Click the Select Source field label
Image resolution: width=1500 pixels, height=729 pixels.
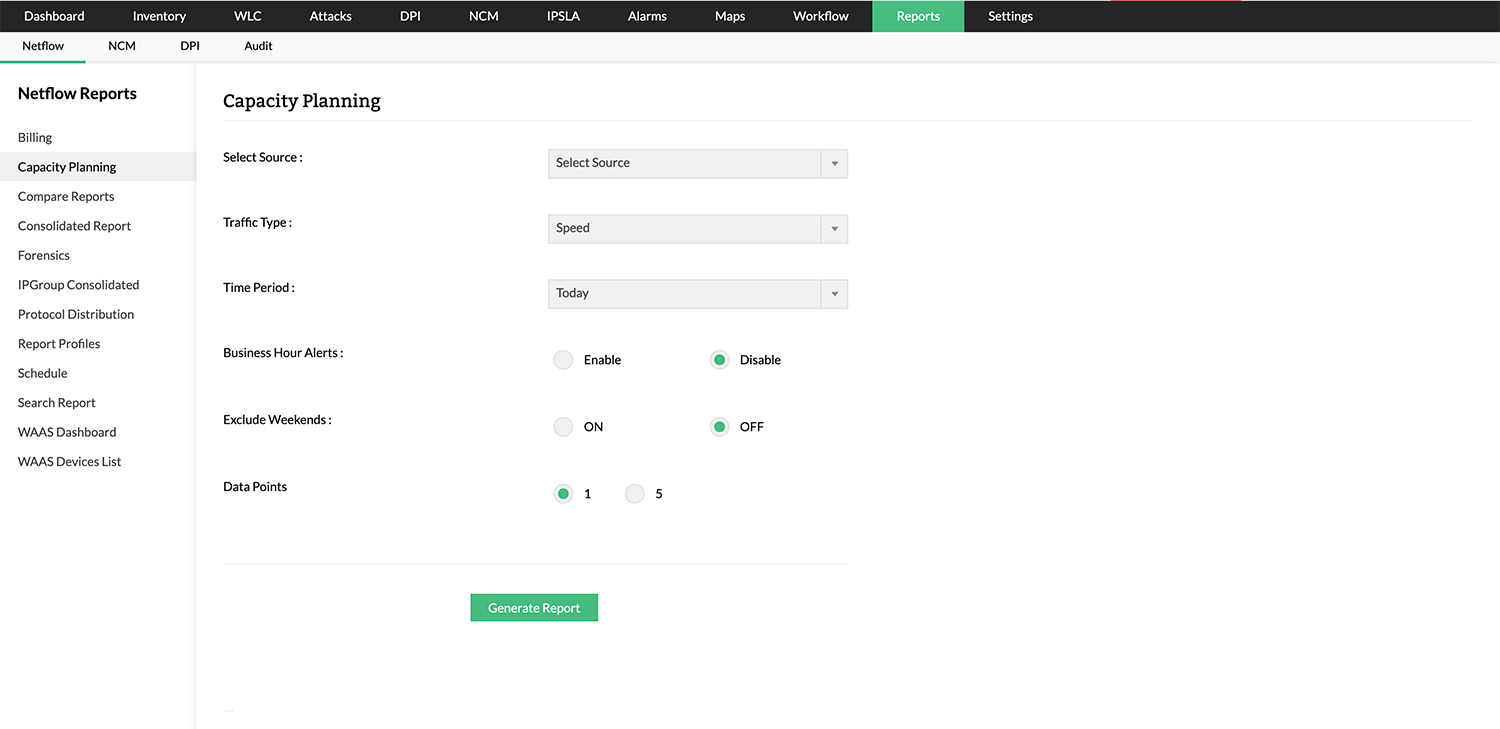[x=263, y=158]
